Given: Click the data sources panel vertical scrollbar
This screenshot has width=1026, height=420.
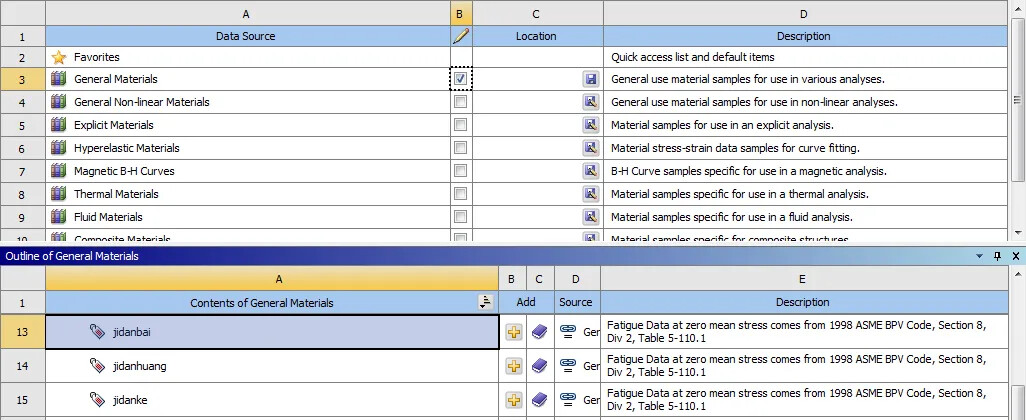Looking at the screenshot, I should point(1017,100).
